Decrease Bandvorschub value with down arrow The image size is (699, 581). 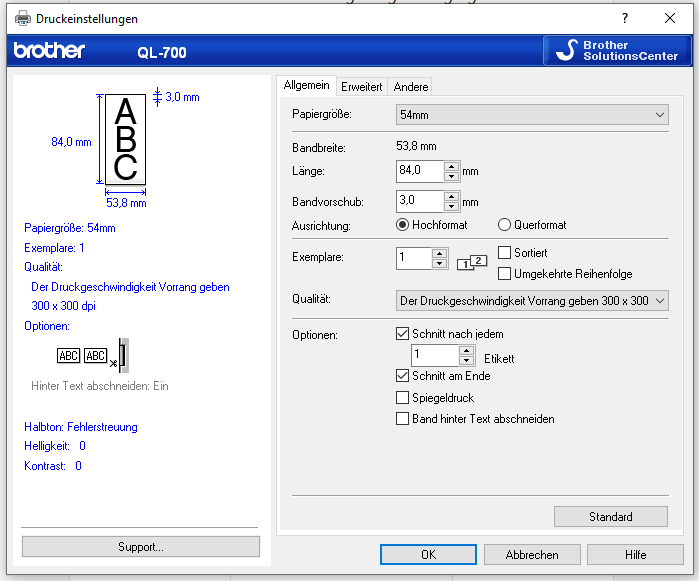tap(451, 207)
